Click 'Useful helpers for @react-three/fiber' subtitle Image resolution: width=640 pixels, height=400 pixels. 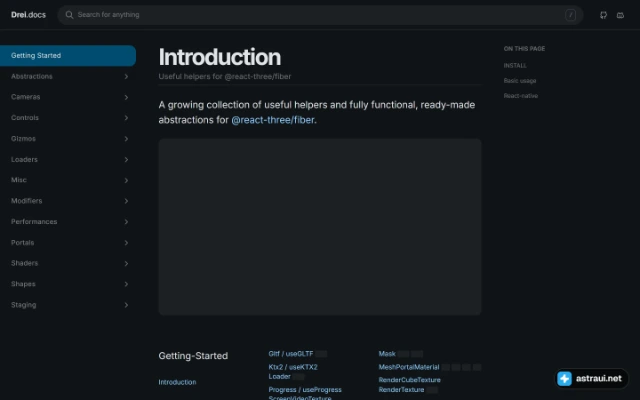pos(224,76)
